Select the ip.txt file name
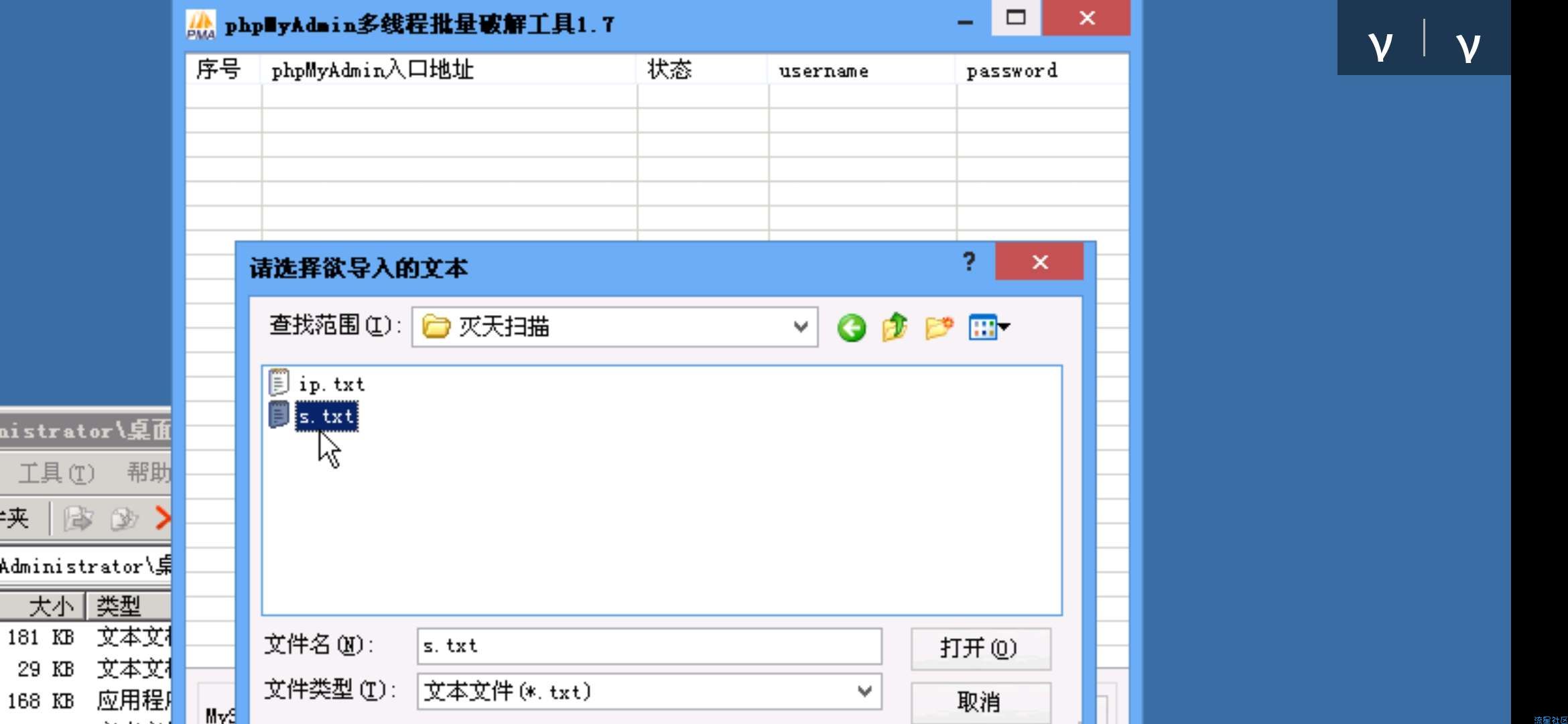Screen dimensions: 1568x724 pyautogui.click(x=331, y=384)
